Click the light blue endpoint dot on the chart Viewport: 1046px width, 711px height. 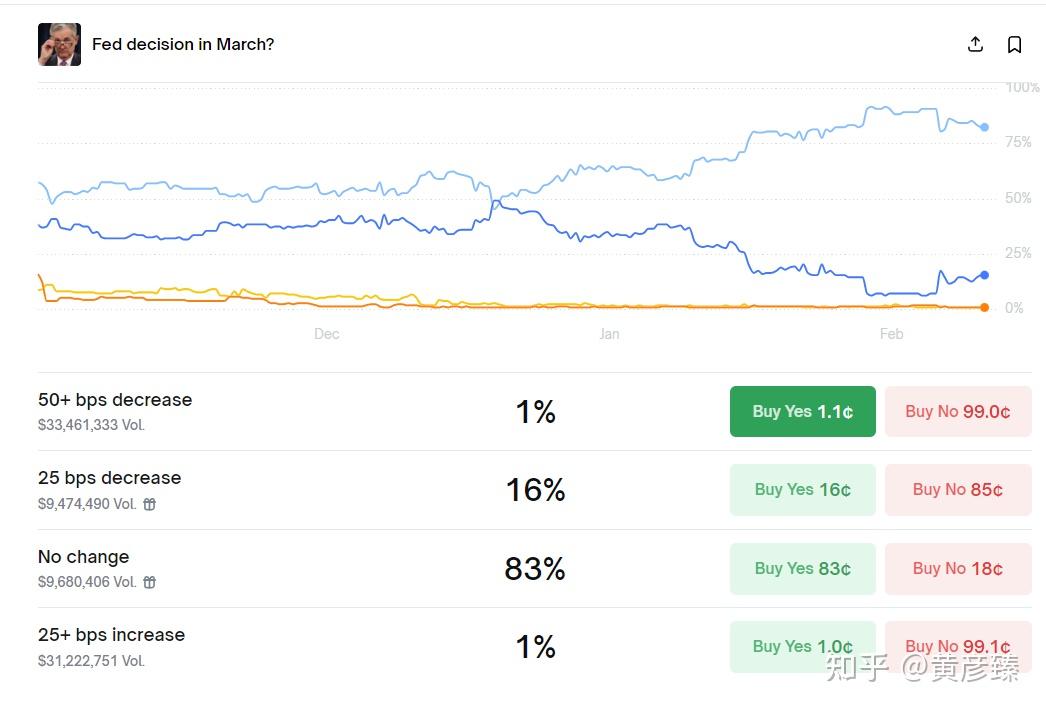pyautogui.click(x=984, y=127)
